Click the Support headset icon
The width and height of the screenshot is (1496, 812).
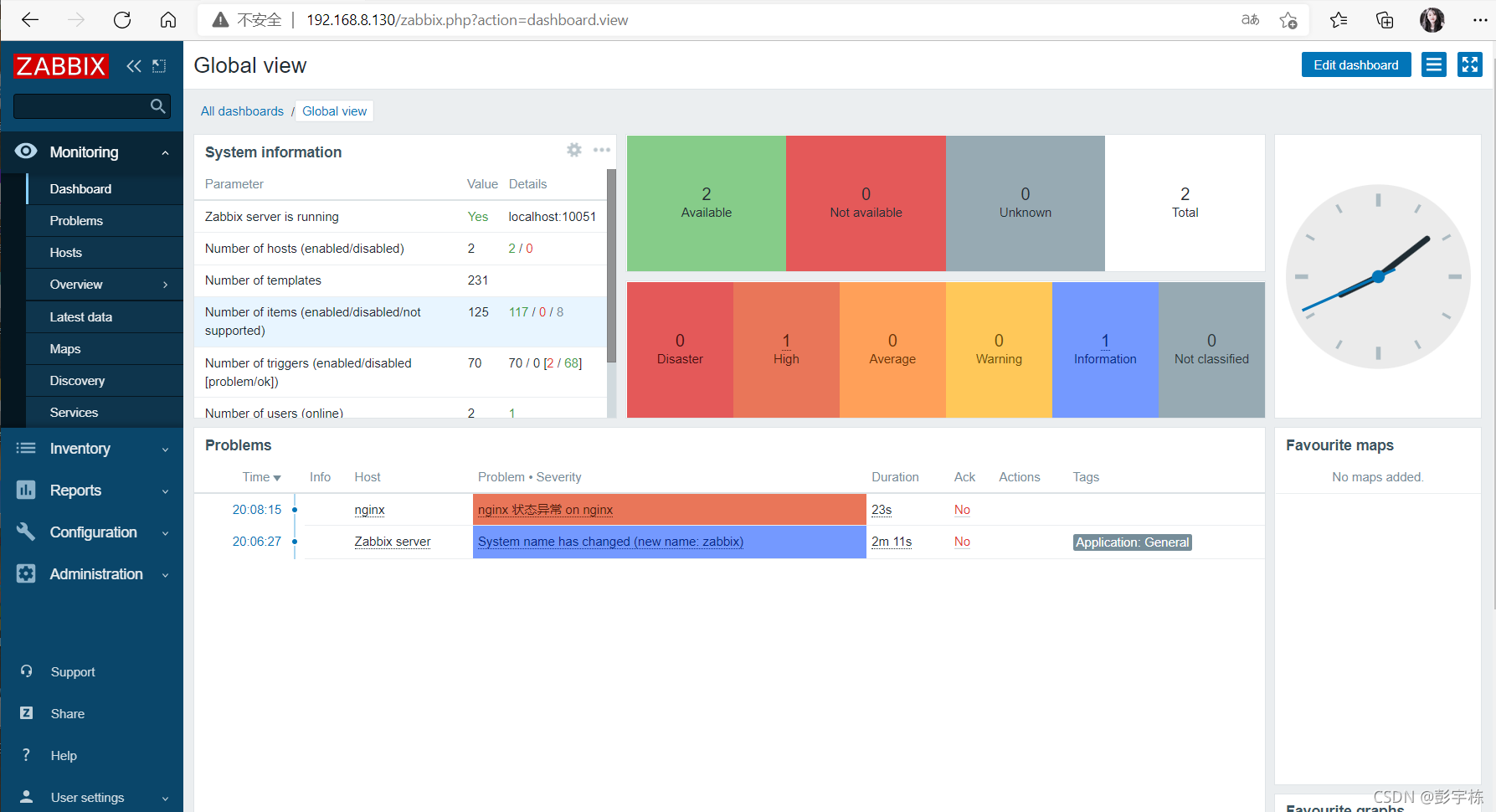coord(27,671)
